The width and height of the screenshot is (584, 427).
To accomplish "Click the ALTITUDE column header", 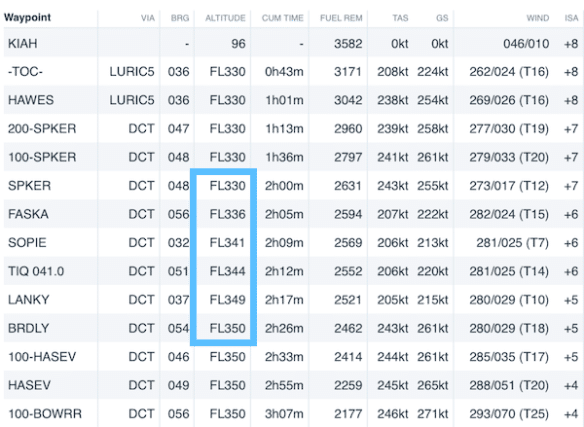I will pyautogui.click(x=225, y=18).
